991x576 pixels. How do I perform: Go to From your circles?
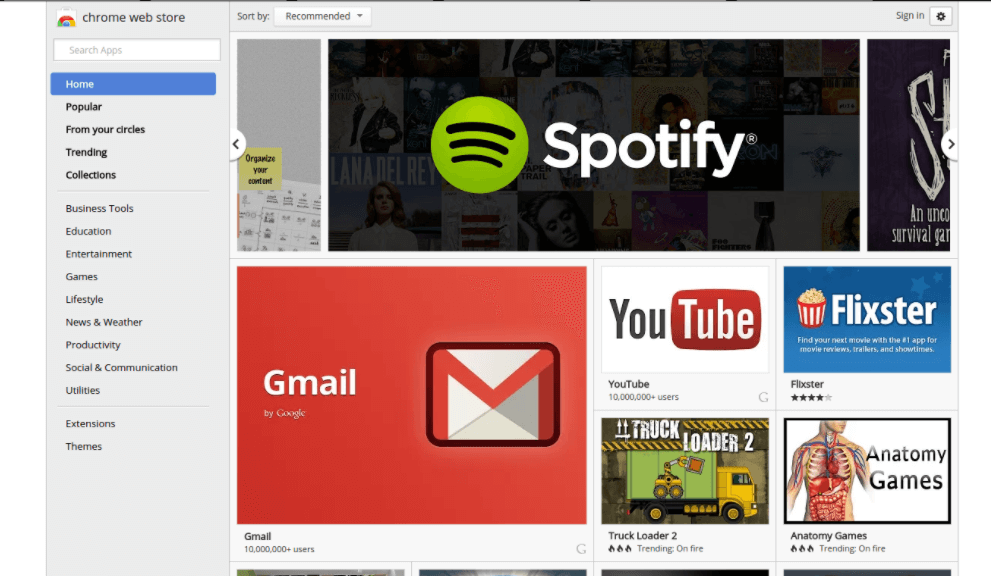point(105,130)
